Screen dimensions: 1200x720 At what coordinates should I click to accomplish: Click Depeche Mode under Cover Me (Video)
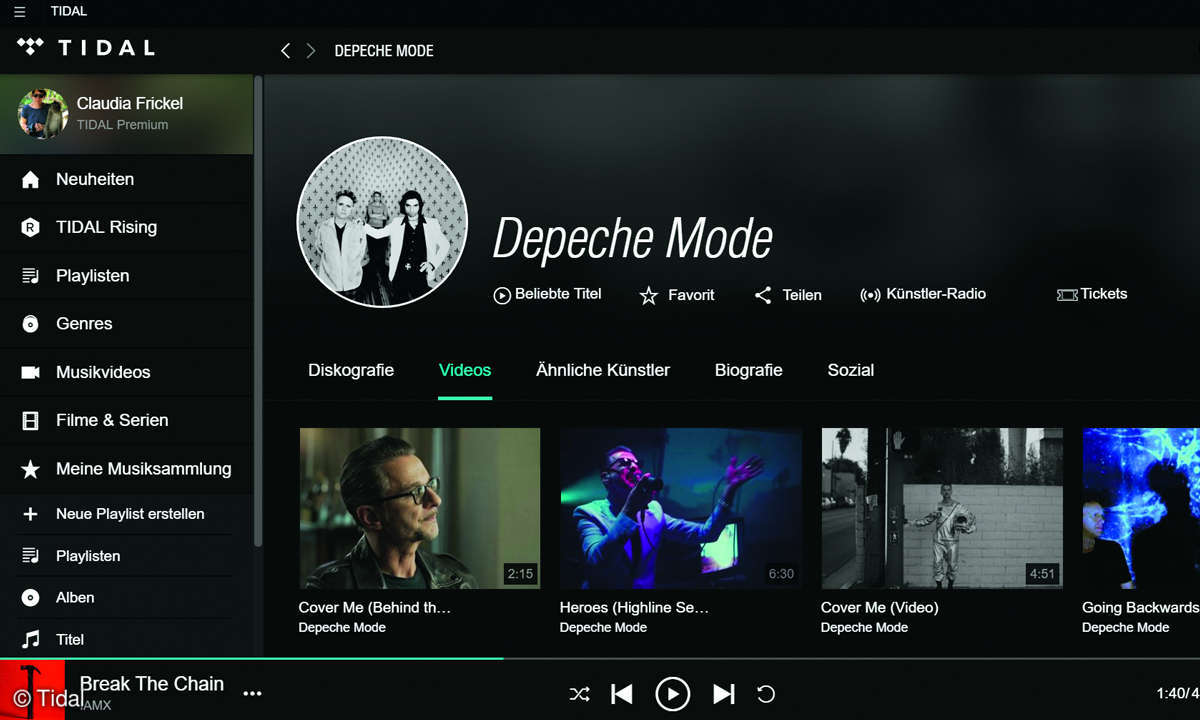click(864, 628)
